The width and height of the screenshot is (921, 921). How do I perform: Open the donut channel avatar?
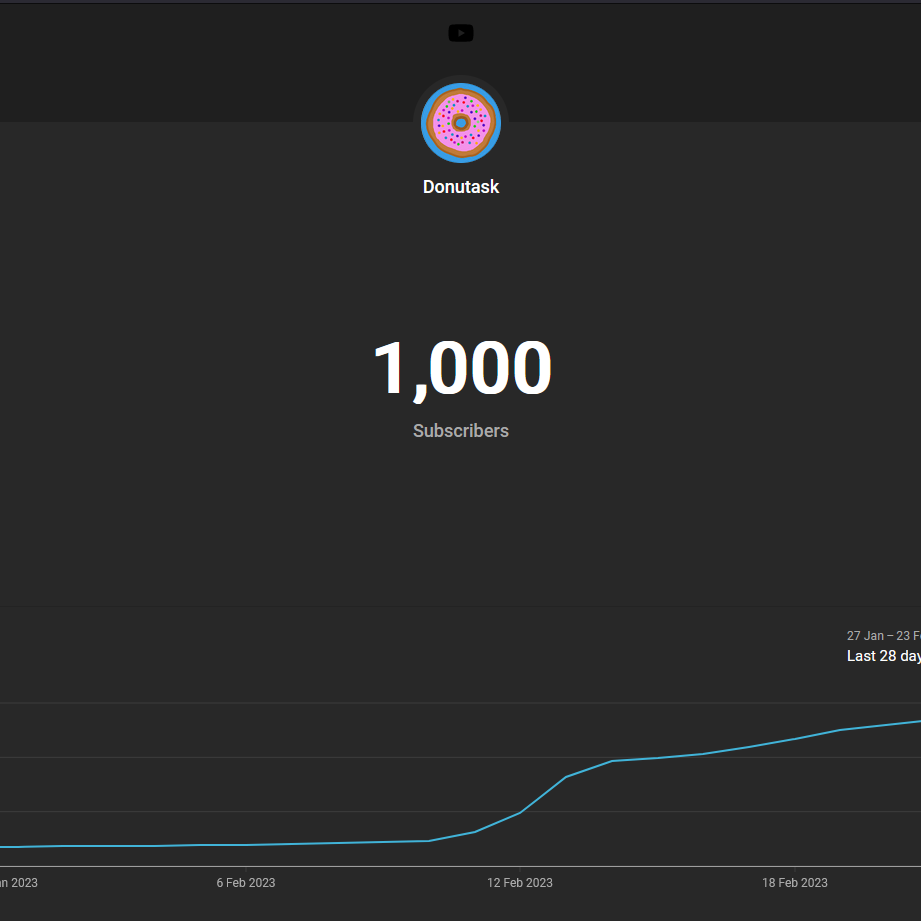tap(460, 122)
